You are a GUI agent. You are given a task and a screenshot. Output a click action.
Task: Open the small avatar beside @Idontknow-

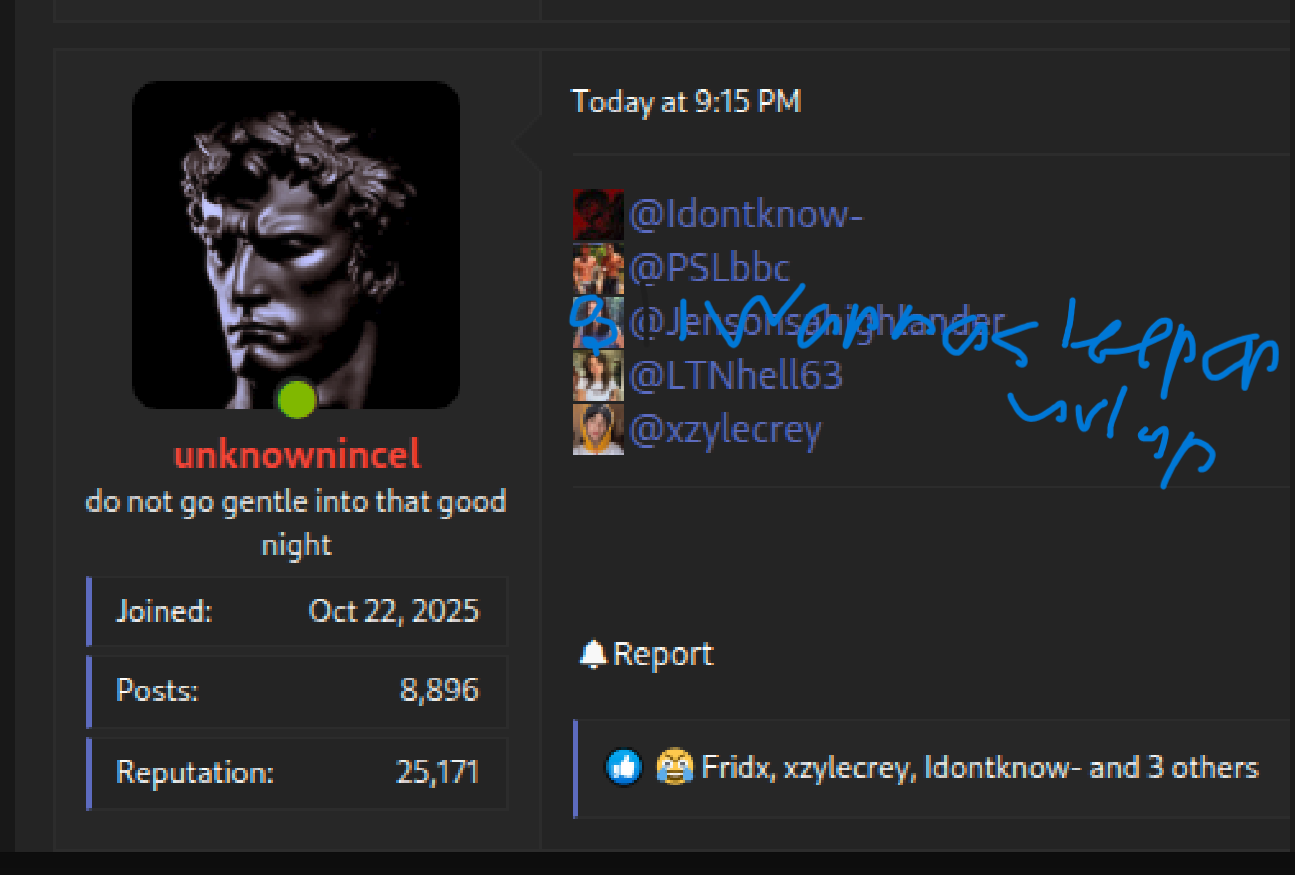point(598,215)
